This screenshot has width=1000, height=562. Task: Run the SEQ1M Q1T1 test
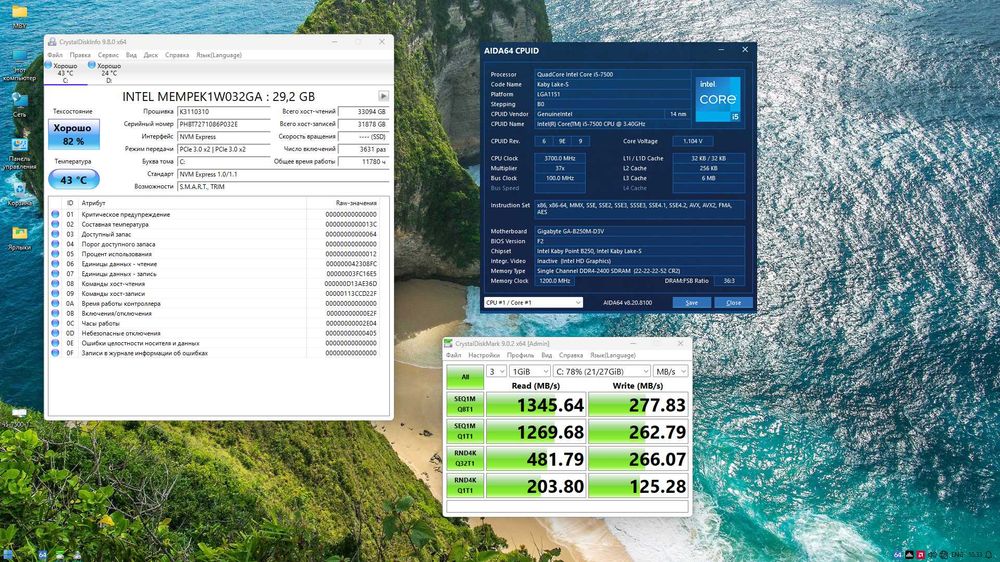(465, 431)
